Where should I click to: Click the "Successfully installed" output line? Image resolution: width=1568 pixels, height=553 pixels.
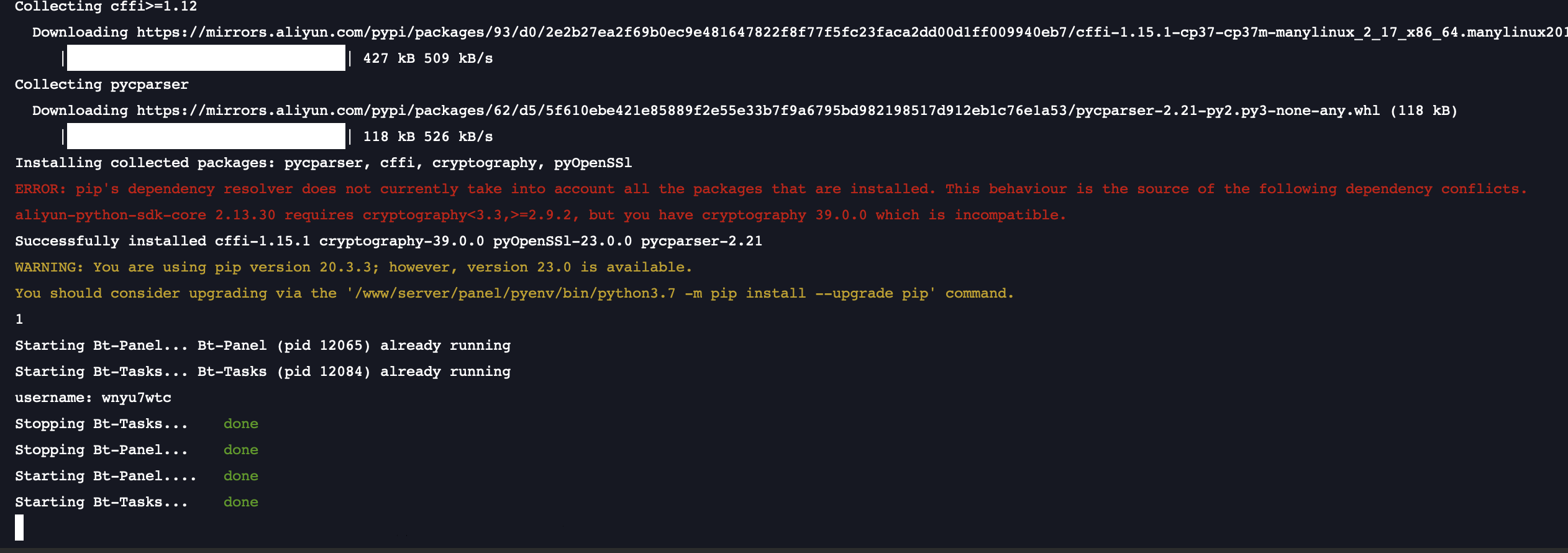point(388,241)
